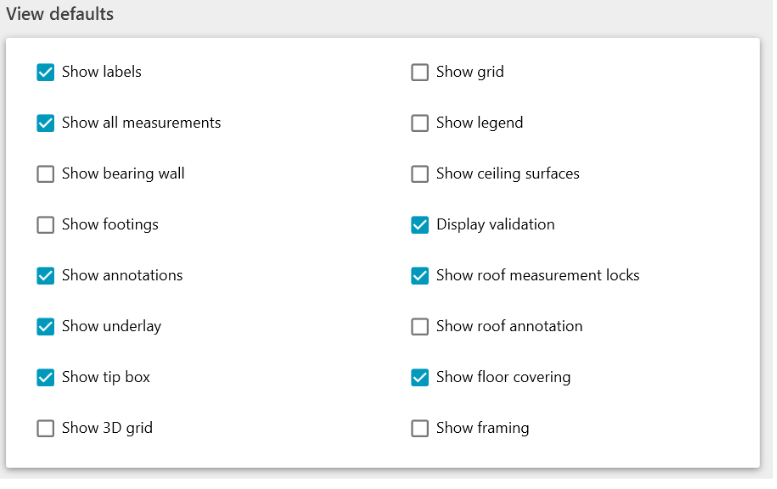Enable the Show framing checkbox

pyautogui.click(x=420, y=429)
